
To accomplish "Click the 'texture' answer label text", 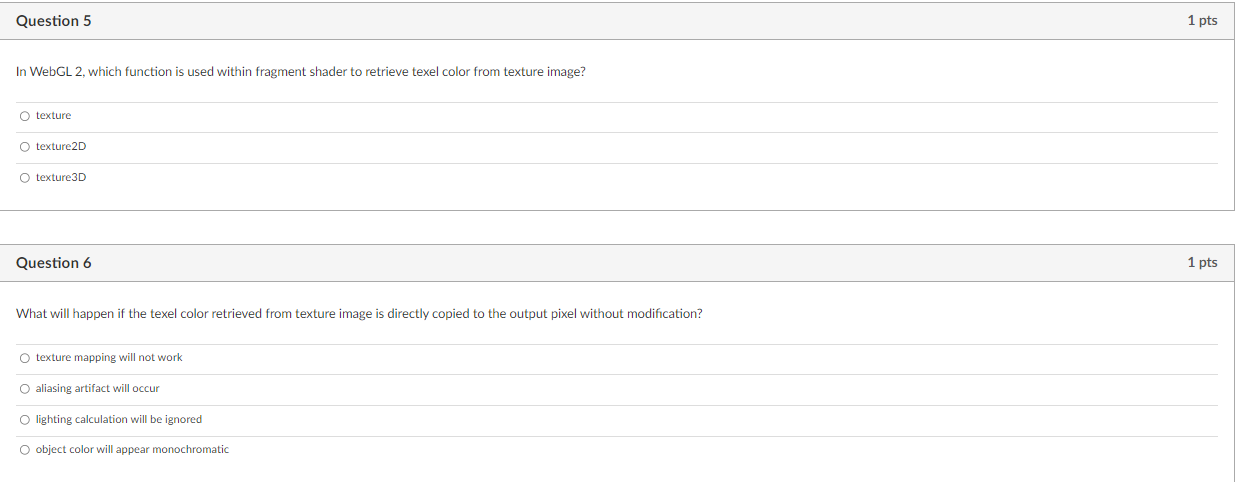I will 54,116.
